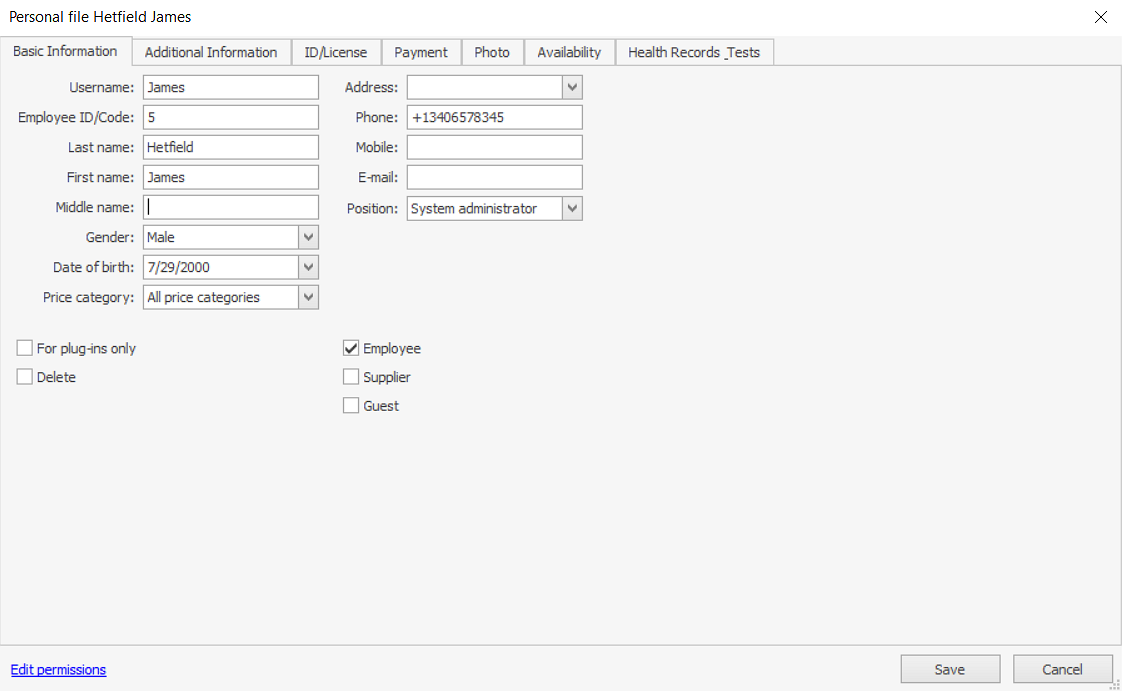Viewport: 1122px width, 691px height.
Task: Switch to the ID/License tab
Action: 336,53
